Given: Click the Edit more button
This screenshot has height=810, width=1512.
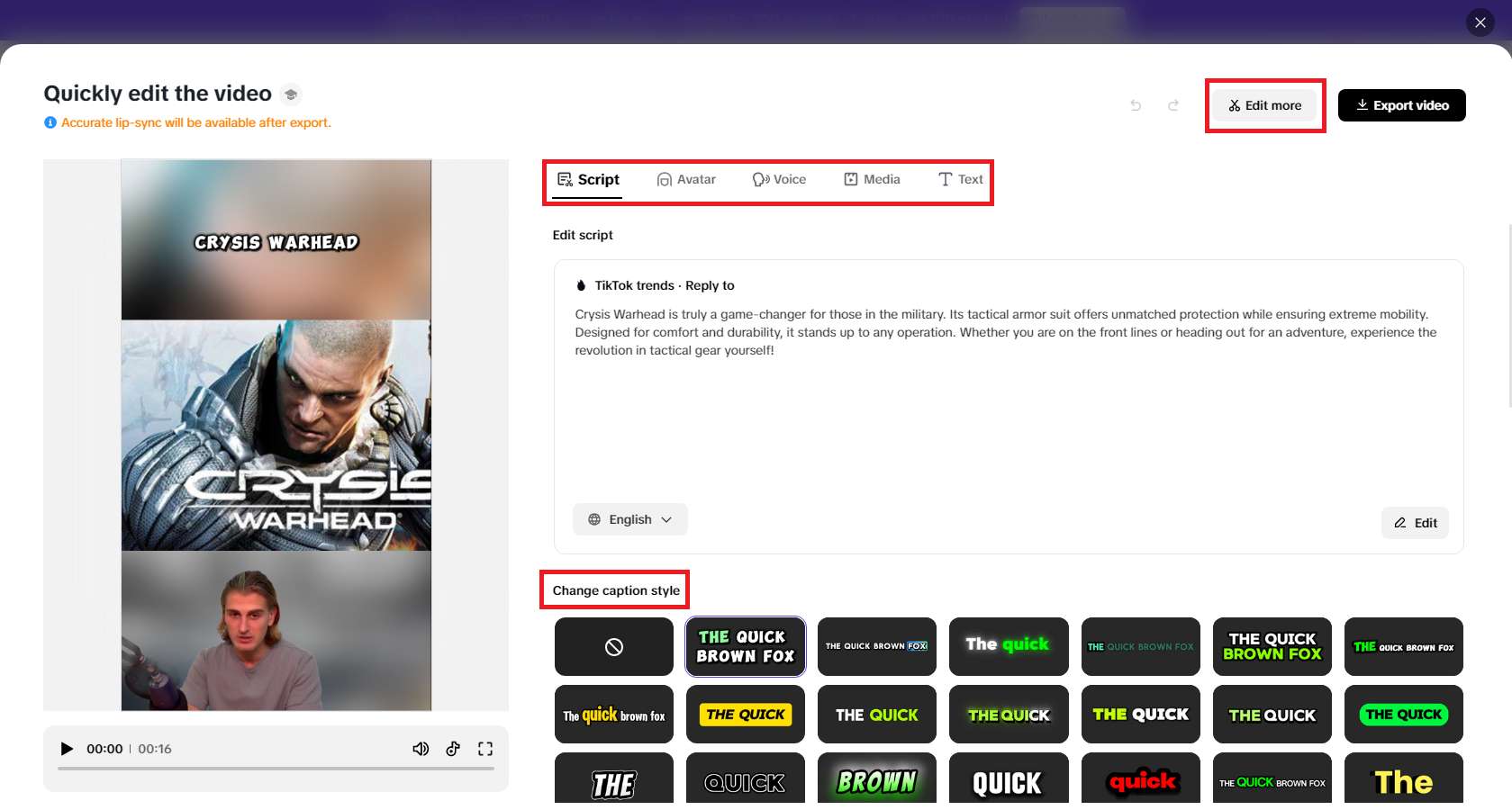Looking at the screenshot, I should [x=1264, y=105].
